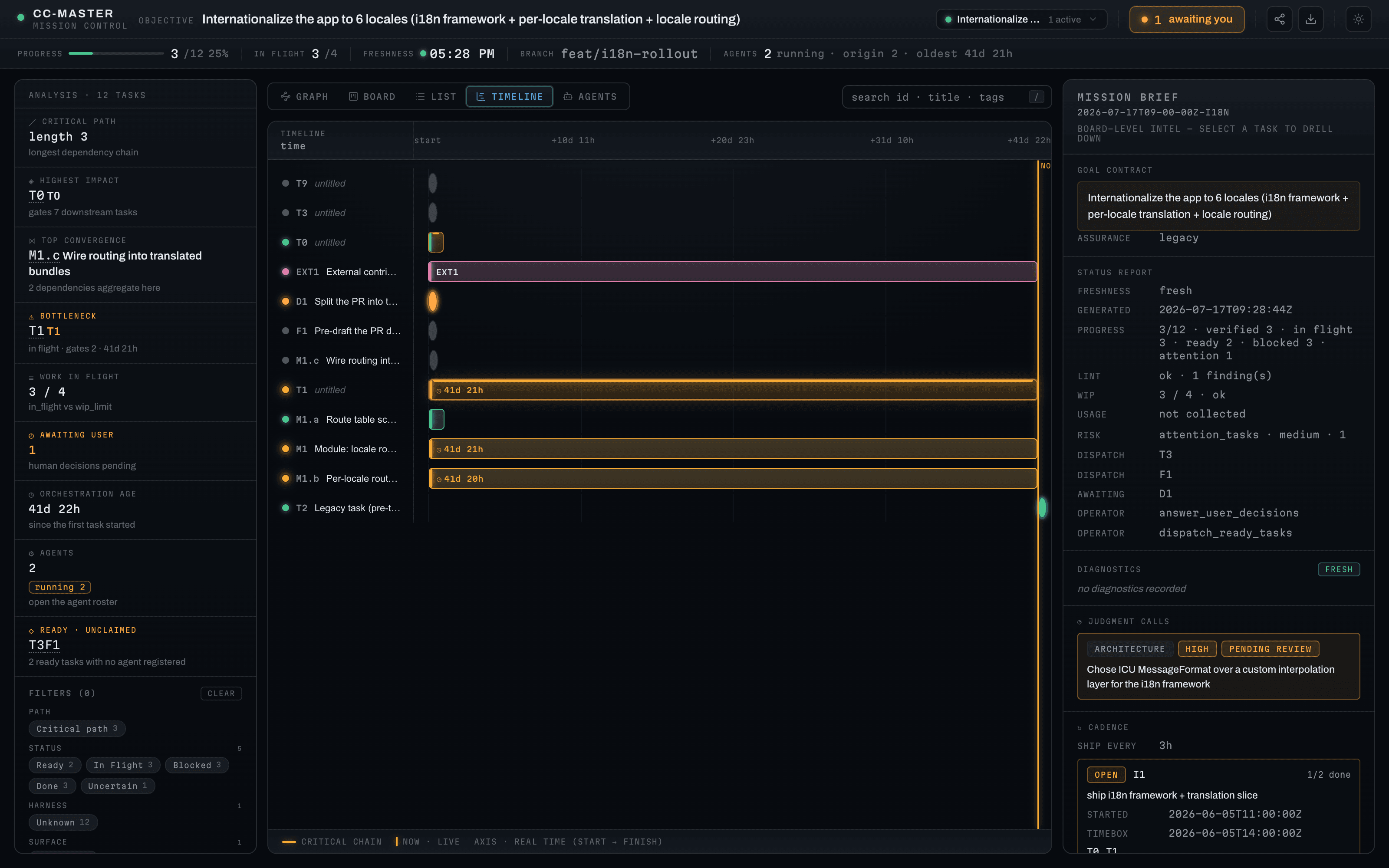Open the running 2 agents badge
The height and width of the screenshot is (868, 1389).
coord(60,587)
